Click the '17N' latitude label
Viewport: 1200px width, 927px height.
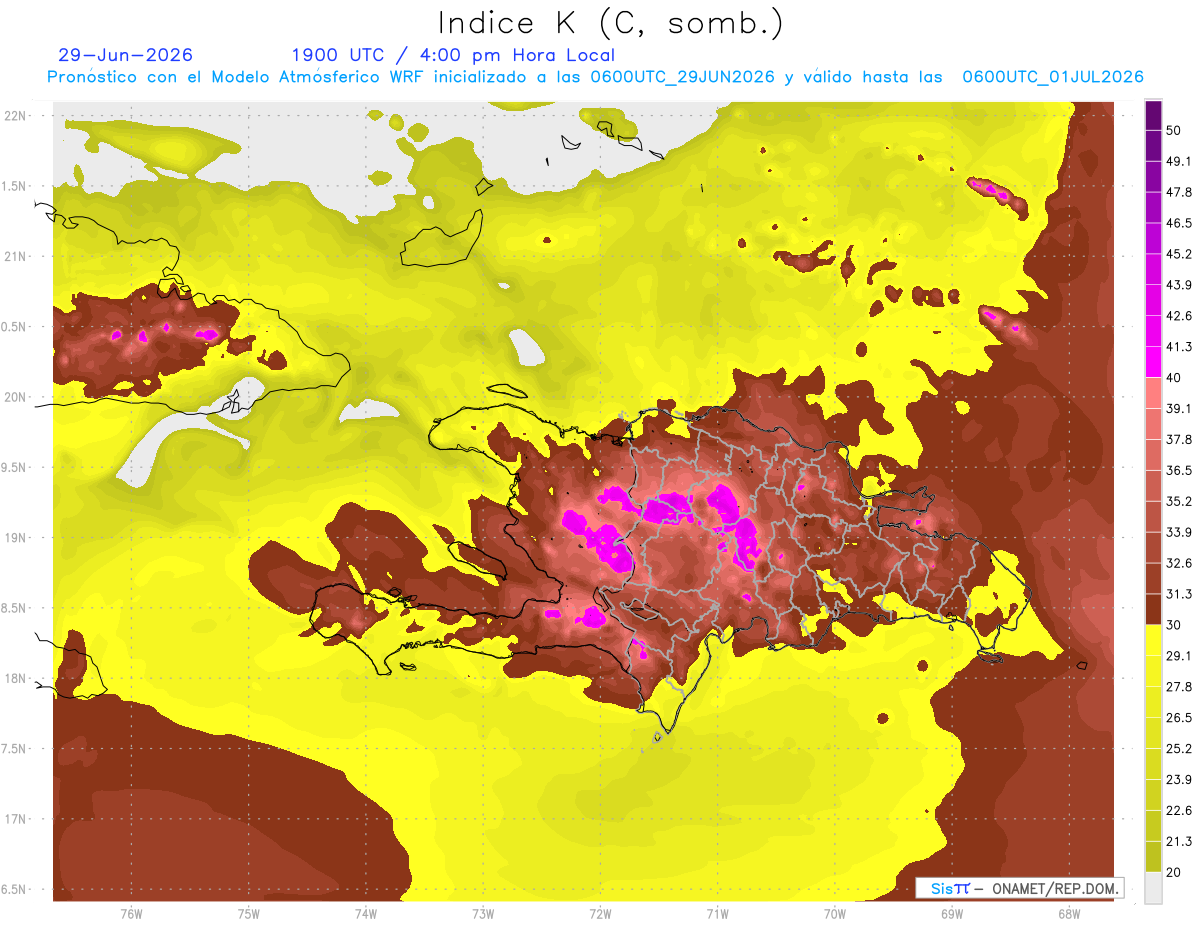pos(16,819)
